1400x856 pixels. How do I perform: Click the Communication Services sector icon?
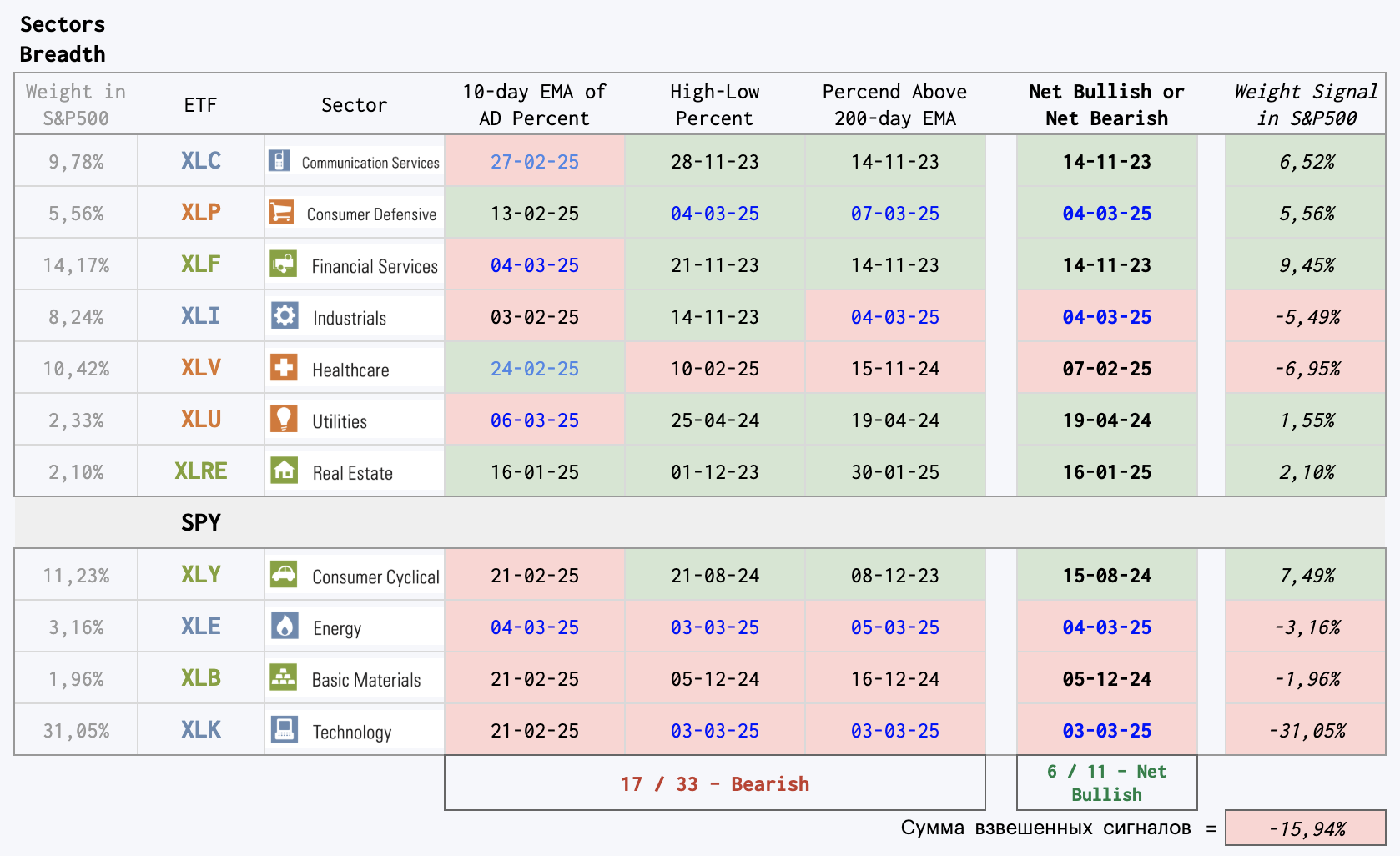point(279,160)
